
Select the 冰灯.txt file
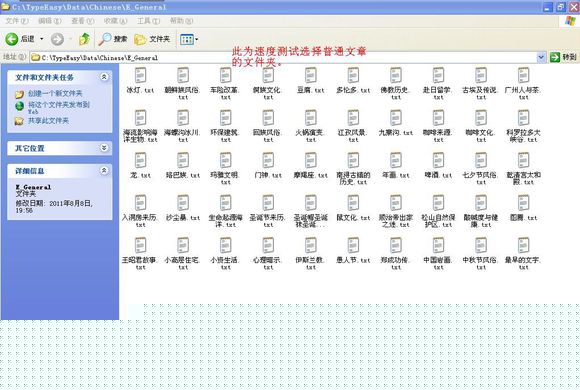140,80
